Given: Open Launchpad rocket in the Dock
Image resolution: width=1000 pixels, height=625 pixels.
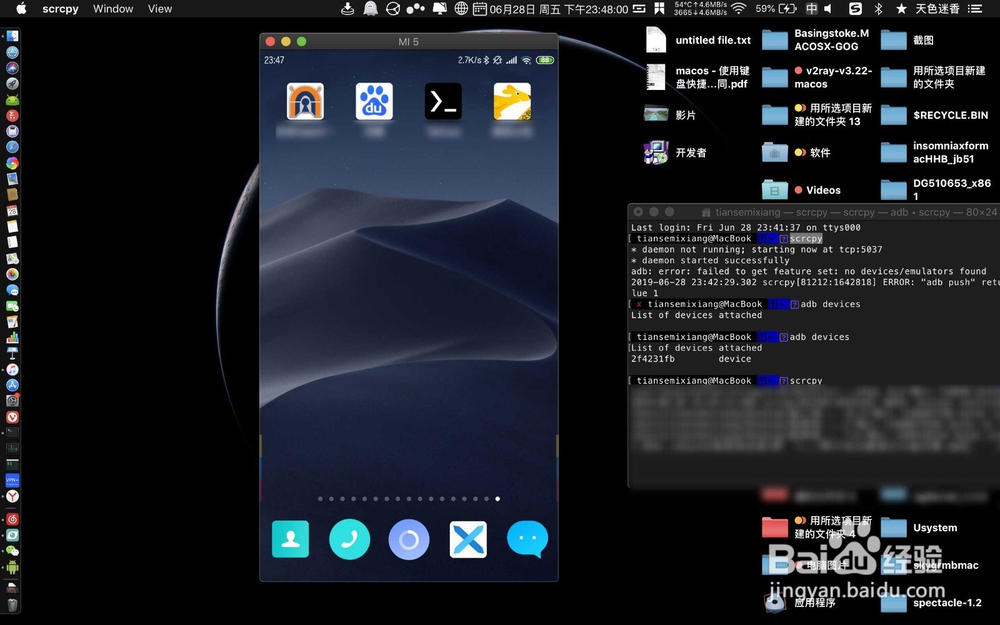Looking at the screenshot, I should 12,84.
